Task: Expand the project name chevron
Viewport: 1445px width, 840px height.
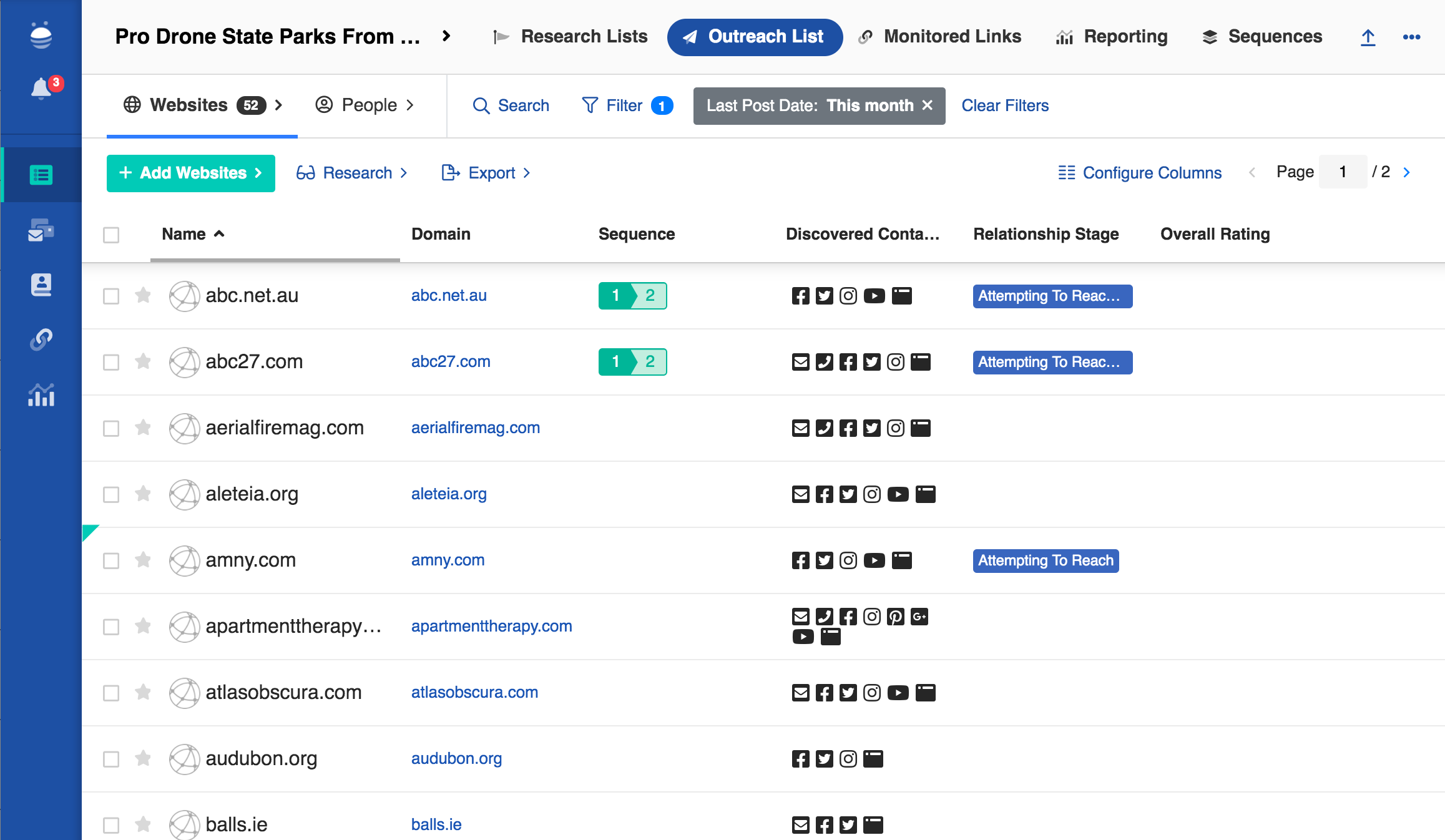Action: tap(446, 36)
